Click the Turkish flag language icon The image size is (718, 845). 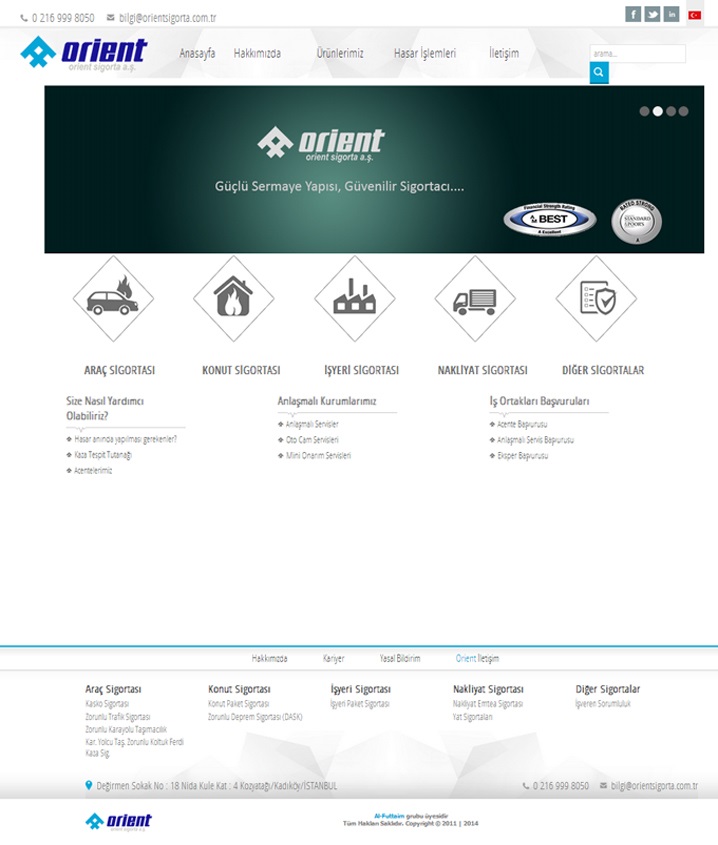(694, 15)
